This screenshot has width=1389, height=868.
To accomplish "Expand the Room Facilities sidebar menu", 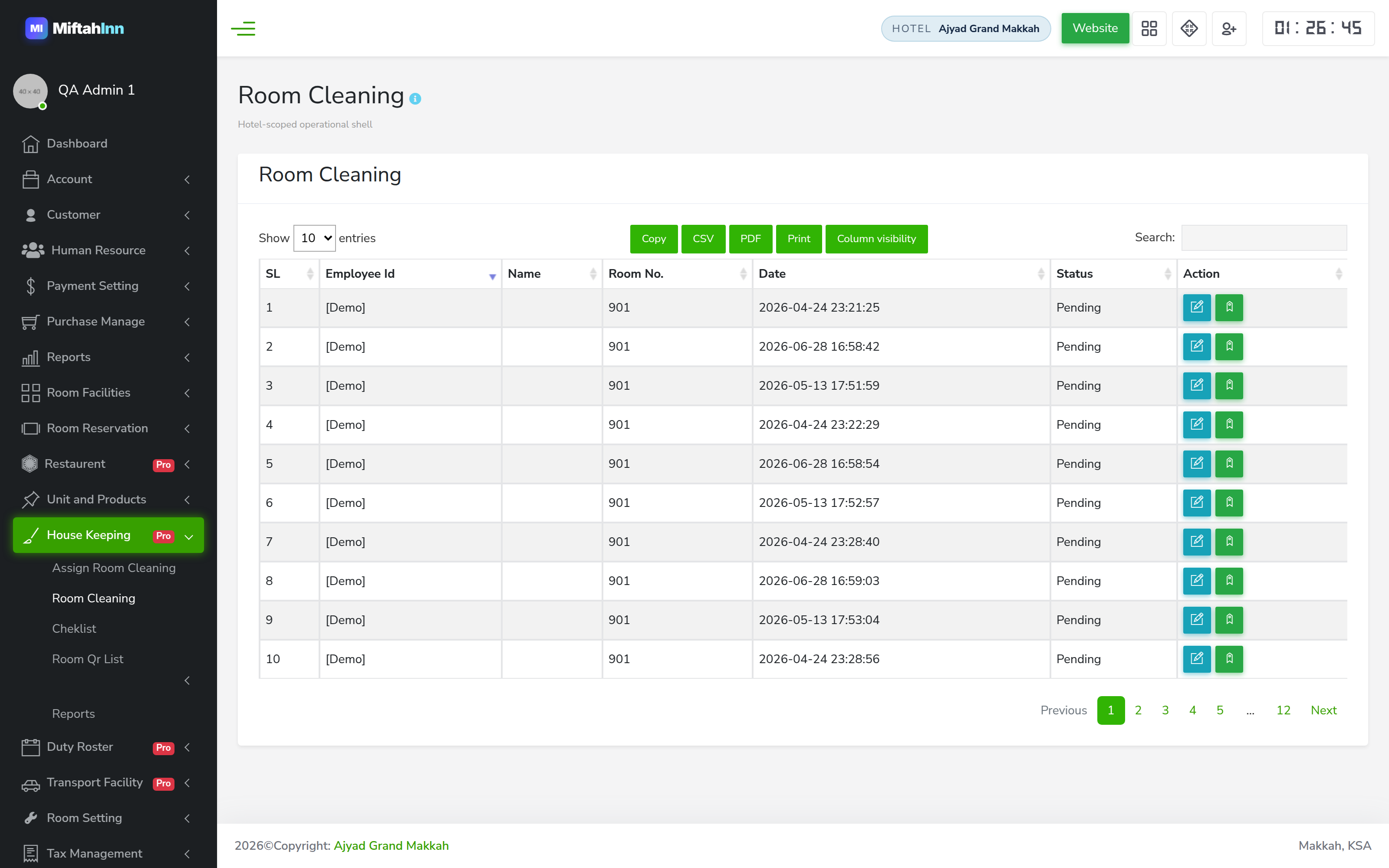I will 109,393.
